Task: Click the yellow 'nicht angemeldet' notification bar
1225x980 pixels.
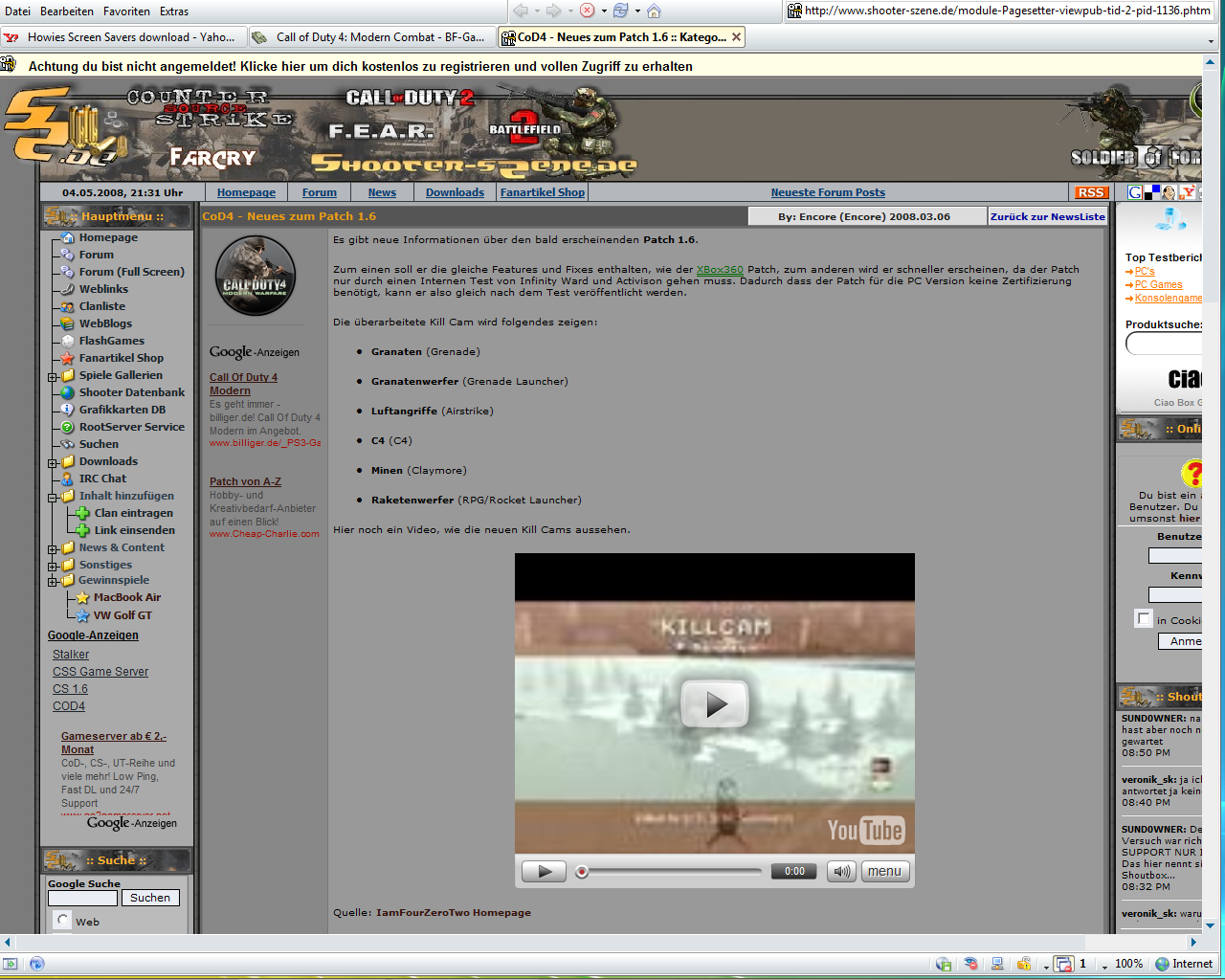Action: tap(601, 66)
